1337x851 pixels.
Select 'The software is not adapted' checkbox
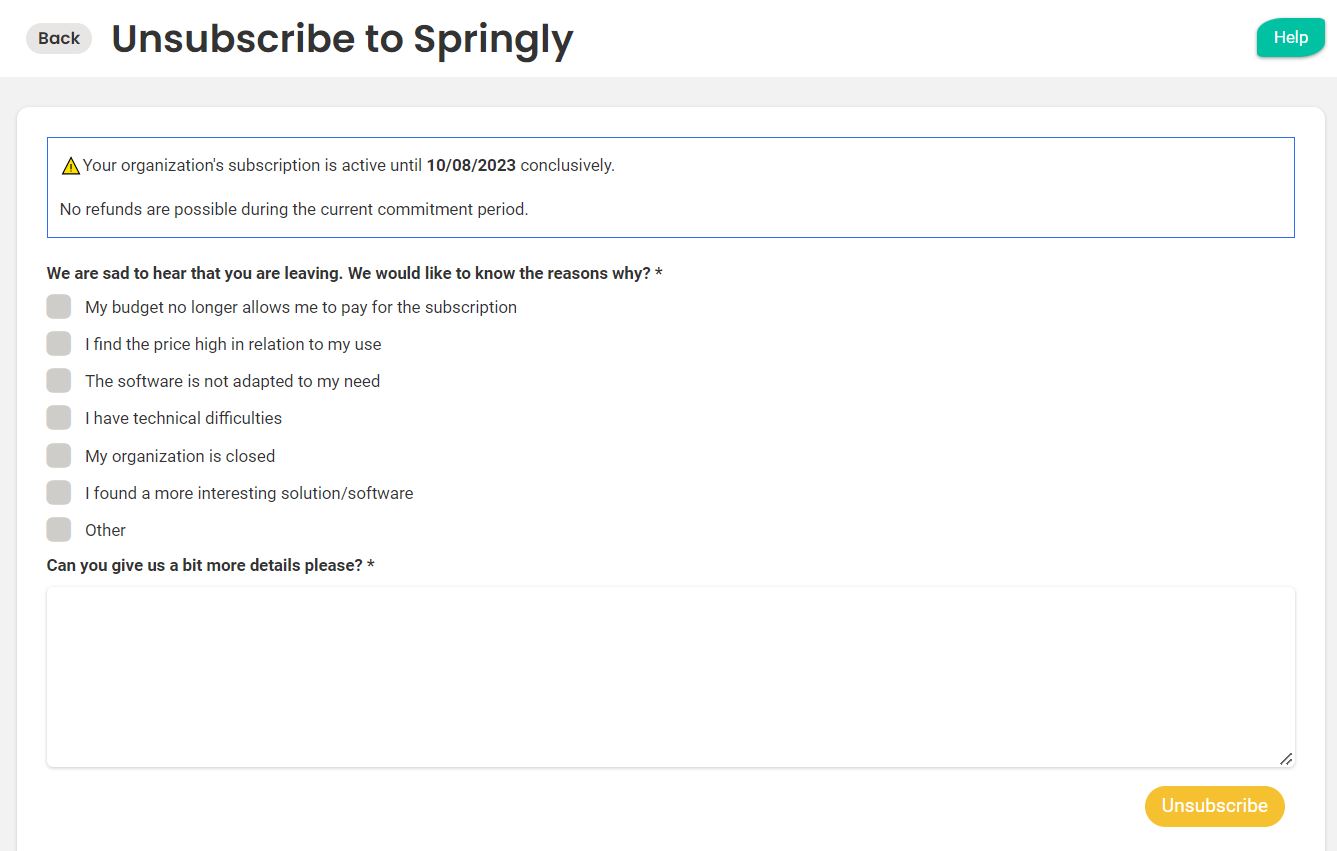(x=59, y=381)
